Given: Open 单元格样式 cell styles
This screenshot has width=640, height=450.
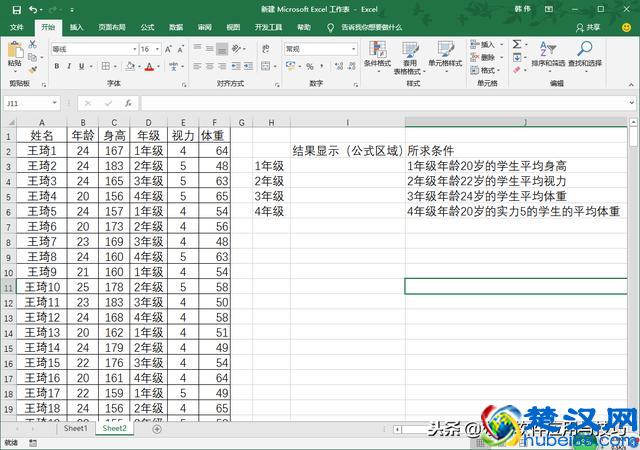Looking at the screenshot, I should pyautogui.click(x=445, y=56).
